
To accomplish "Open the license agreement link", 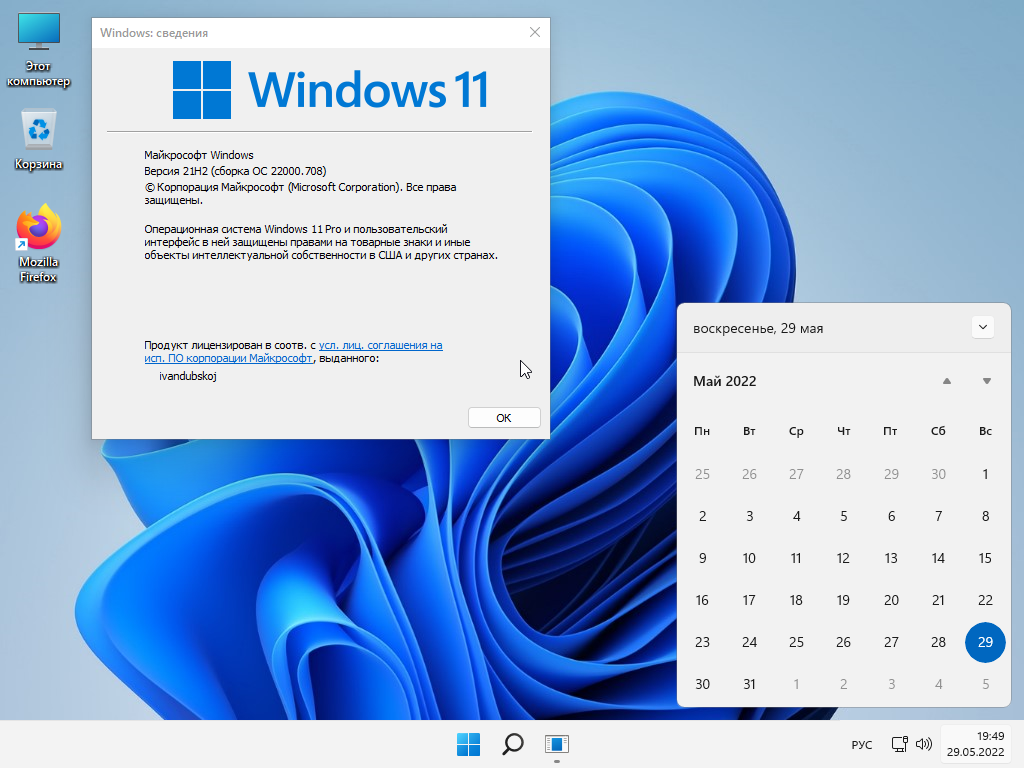I will coord(380,345).
